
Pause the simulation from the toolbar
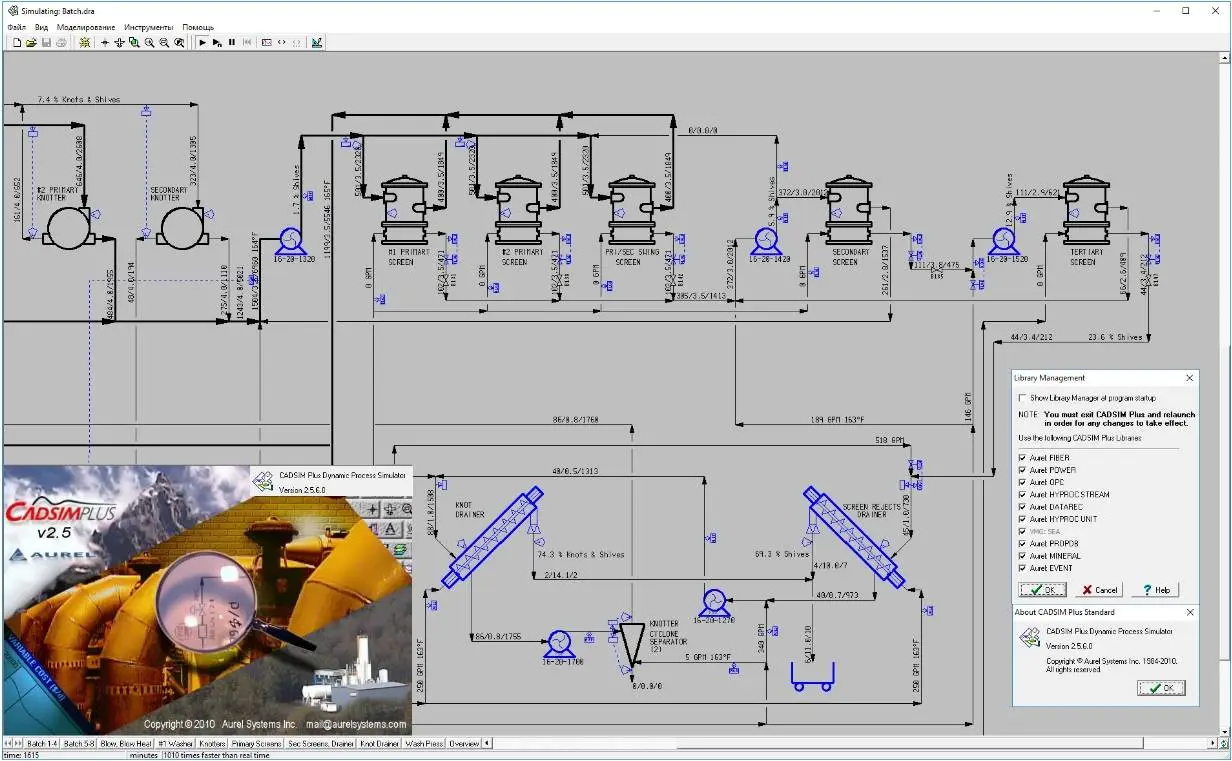232,43
